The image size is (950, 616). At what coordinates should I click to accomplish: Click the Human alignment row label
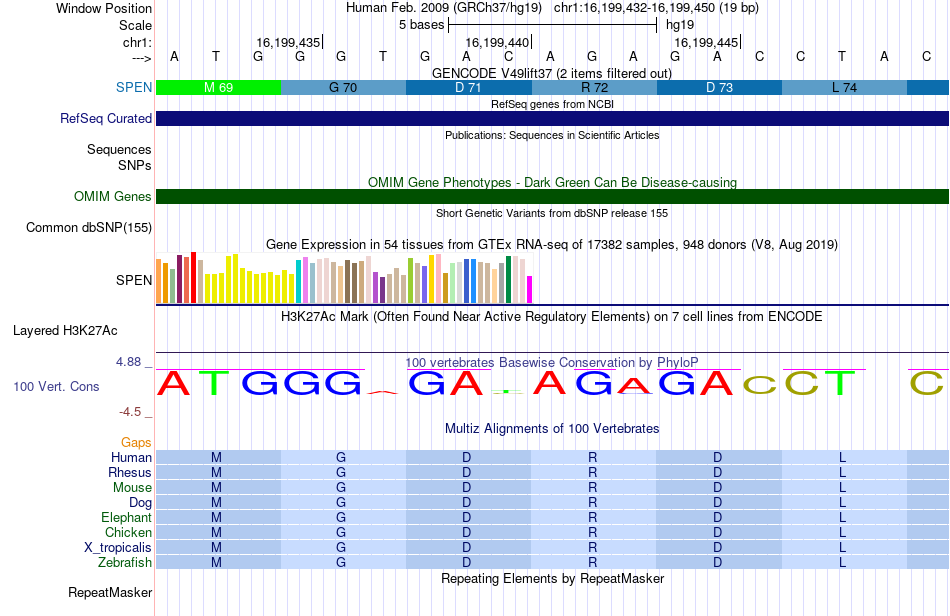[131, 457]
